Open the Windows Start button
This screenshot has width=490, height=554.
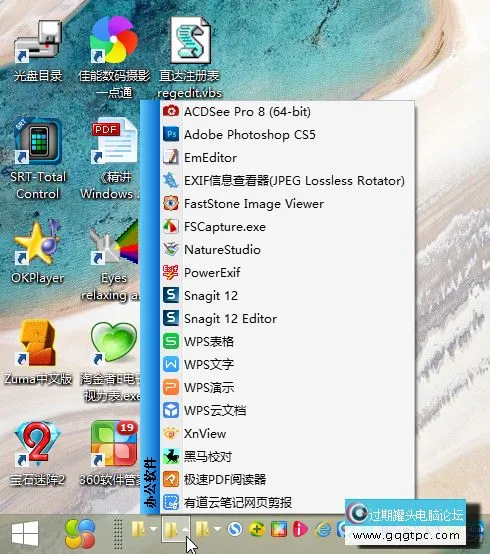coord(25,534)
